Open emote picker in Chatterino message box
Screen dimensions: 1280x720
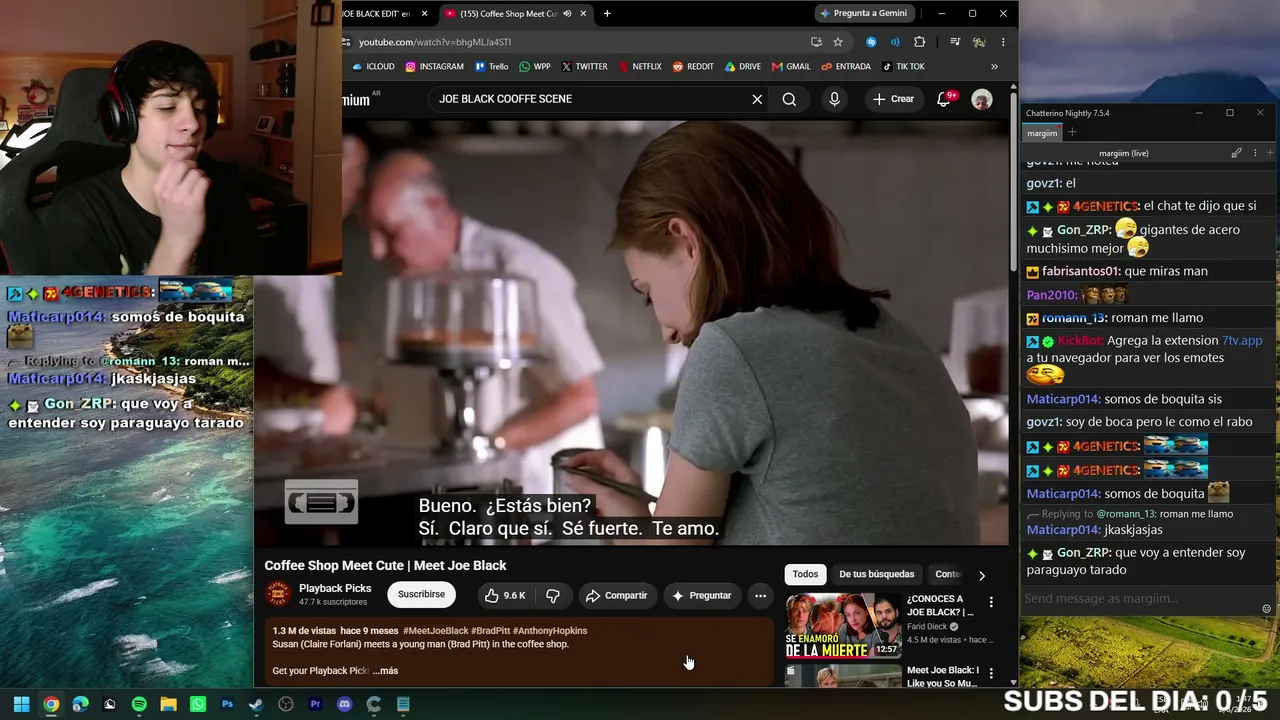(1266, 609)
